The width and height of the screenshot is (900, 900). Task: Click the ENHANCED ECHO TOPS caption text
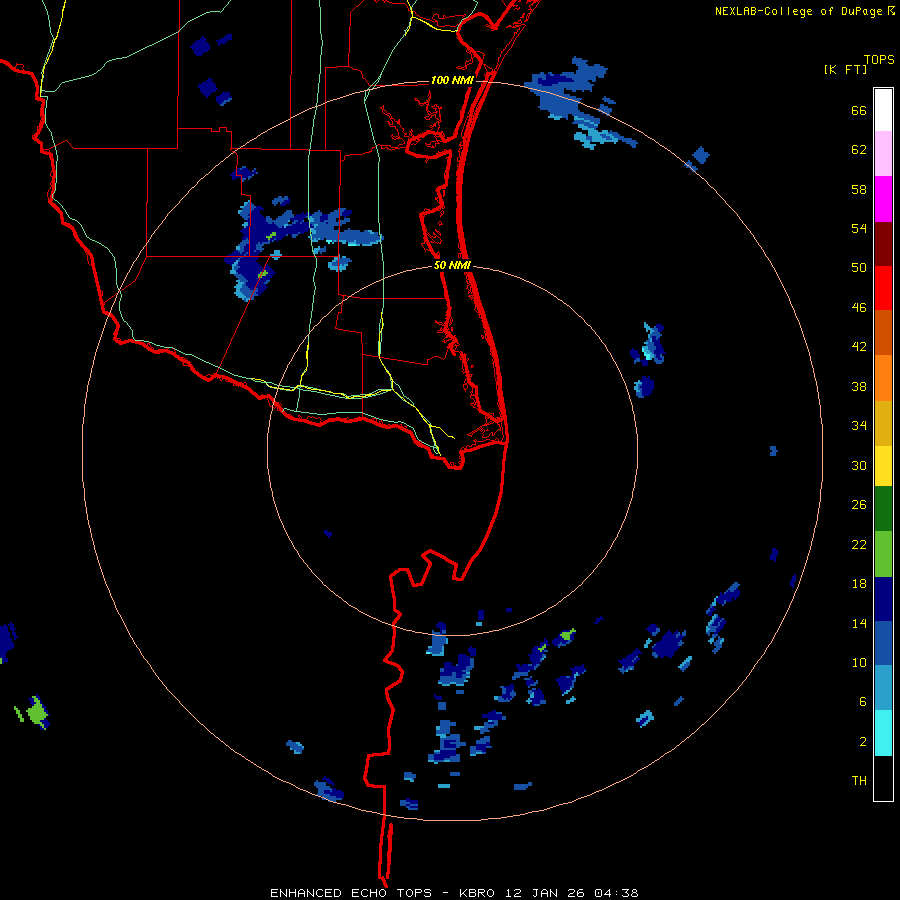tap(351, 893)
